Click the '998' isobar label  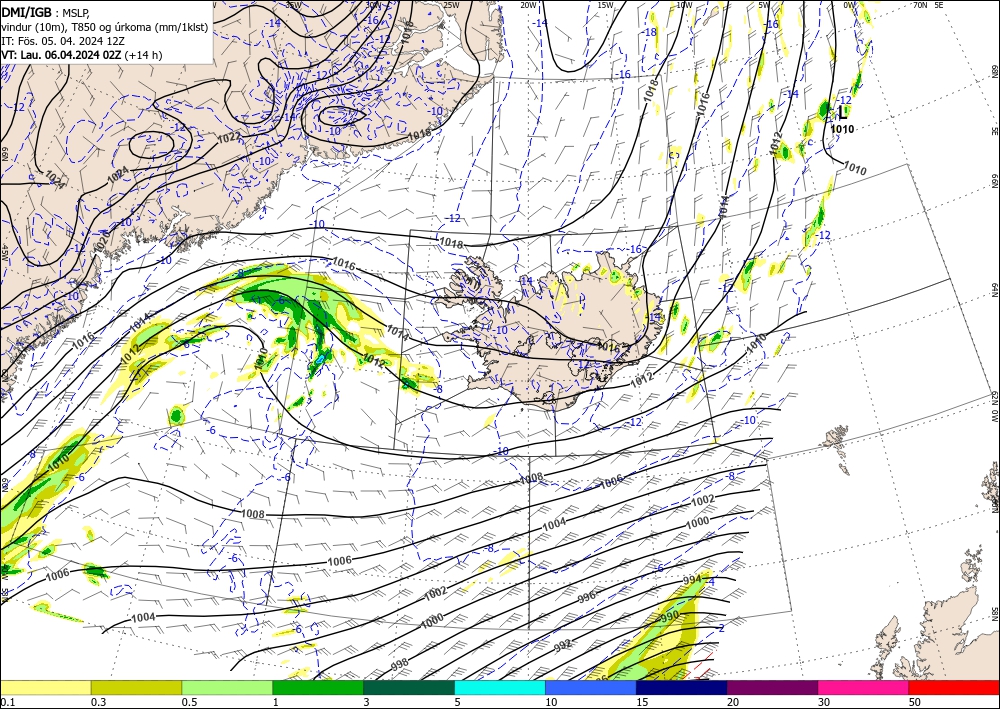click(x=399, y=664)
